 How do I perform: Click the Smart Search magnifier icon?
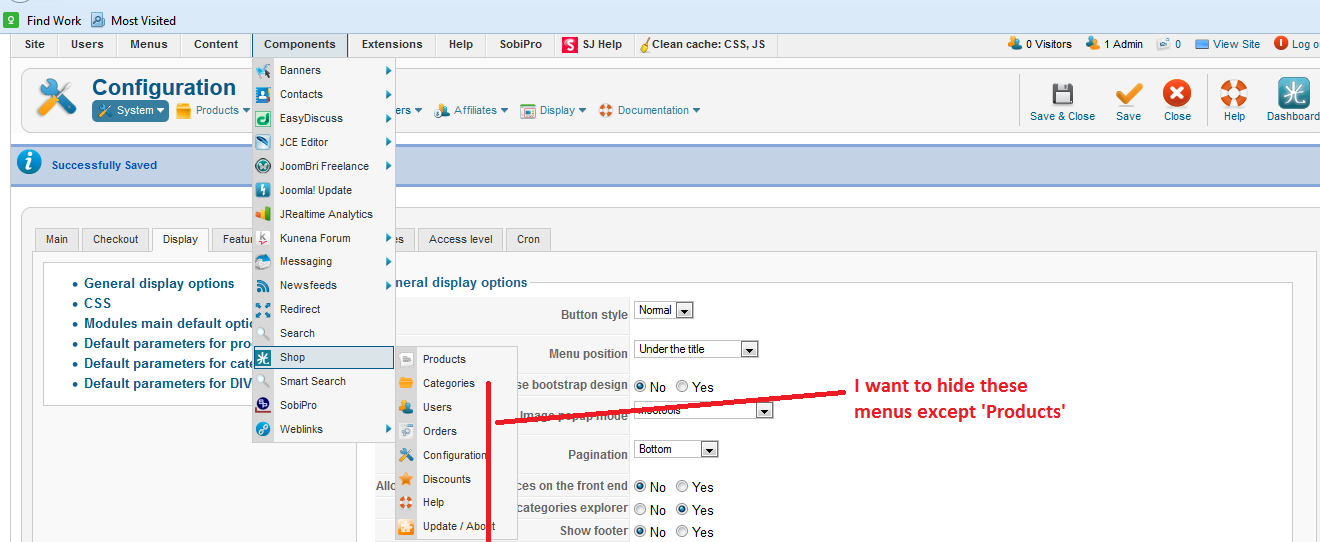[x=263, y=382]
